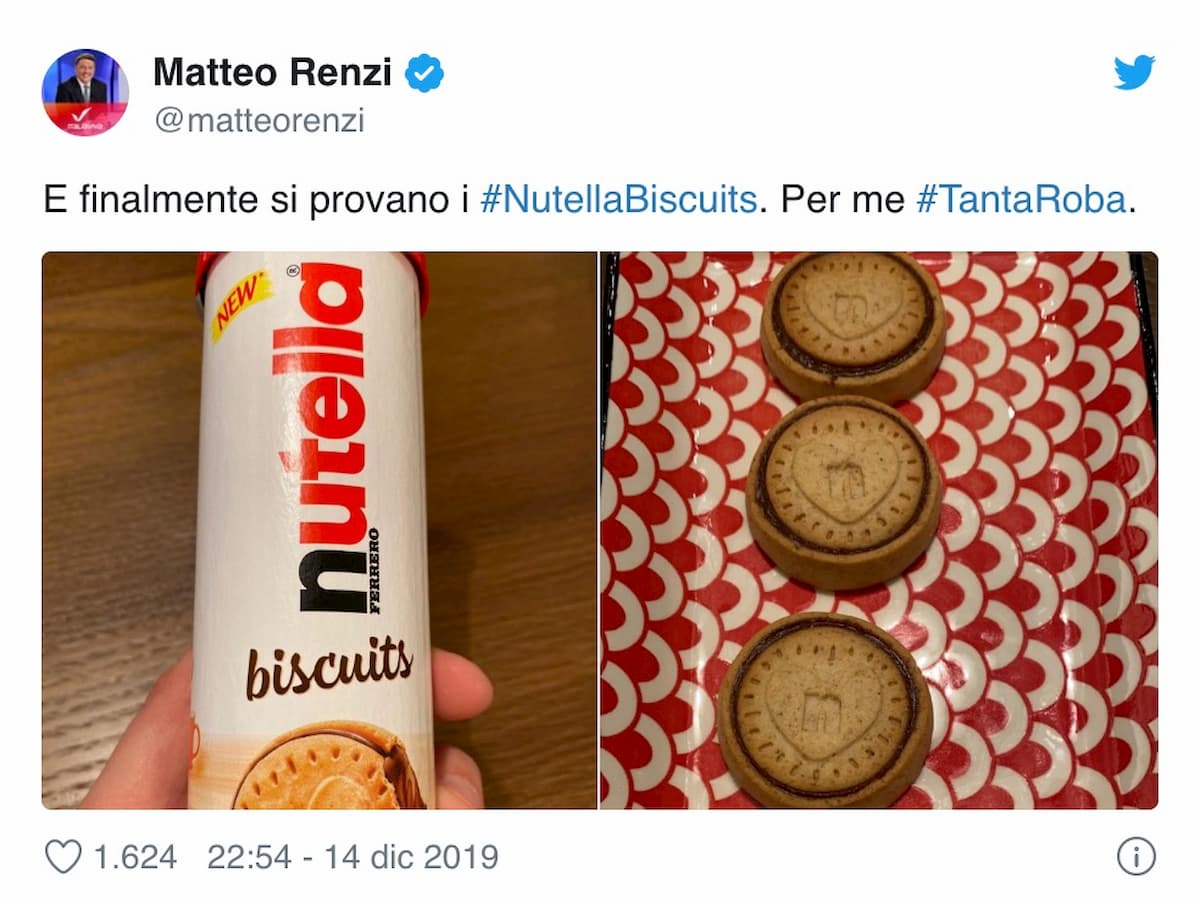Open Matteo Renzi's profile avatar
The width and height of the screenshot is (1200, 905).
pyautogui.click(x=85, y=92)
